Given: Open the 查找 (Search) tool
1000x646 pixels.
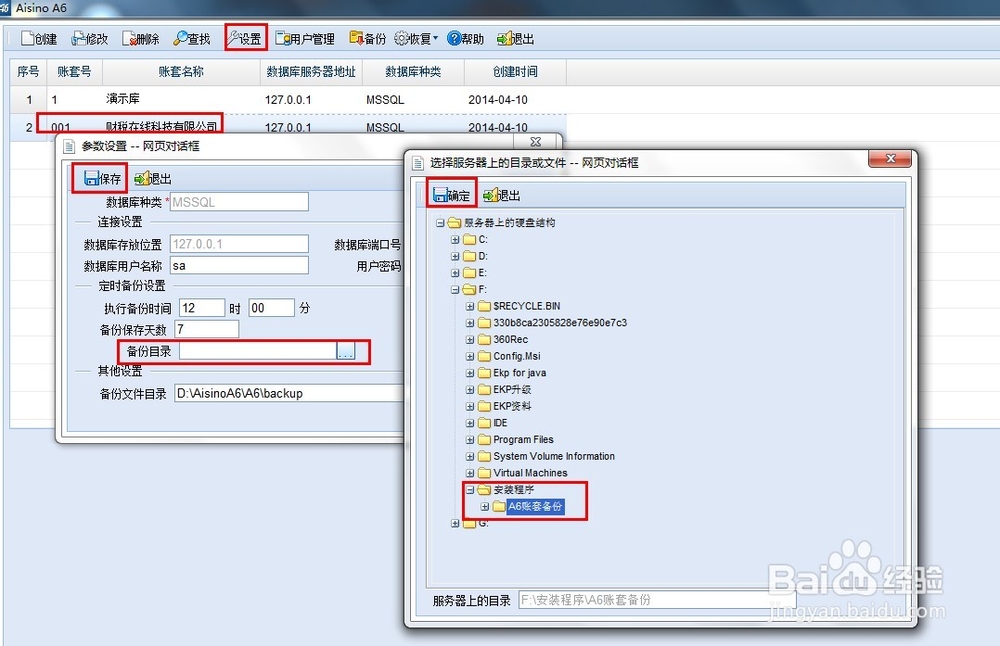Looking at the screenshot, I should (x=192, y=39).
